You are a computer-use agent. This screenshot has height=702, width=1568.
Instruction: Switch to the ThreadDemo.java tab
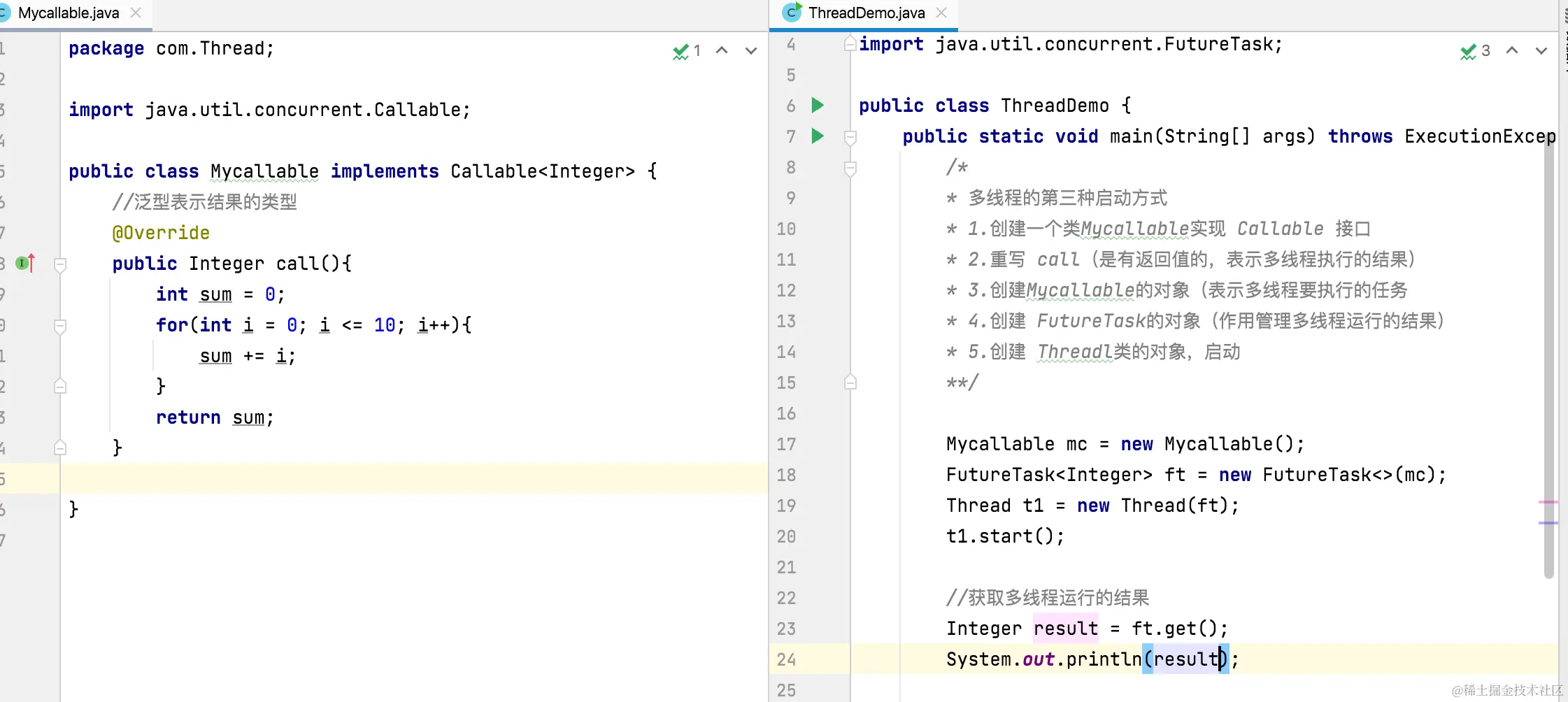(x=867, y=13)
